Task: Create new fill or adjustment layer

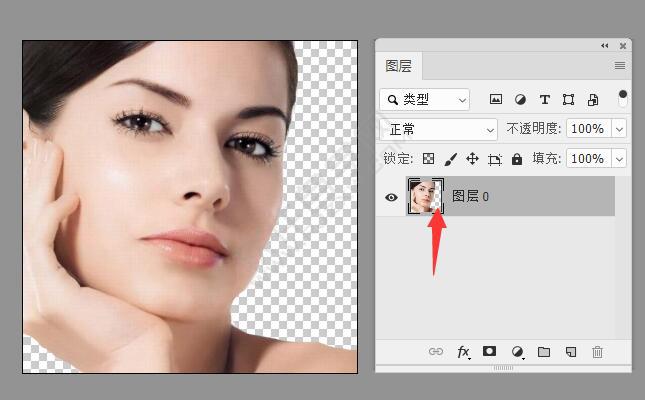Action: coord(517,352)
